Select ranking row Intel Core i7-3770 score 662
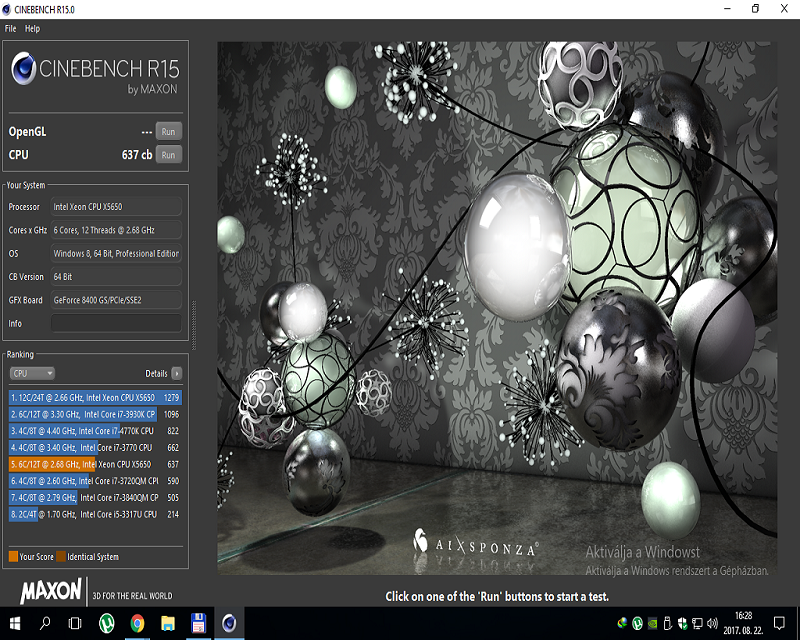 (x=95, y=448)
